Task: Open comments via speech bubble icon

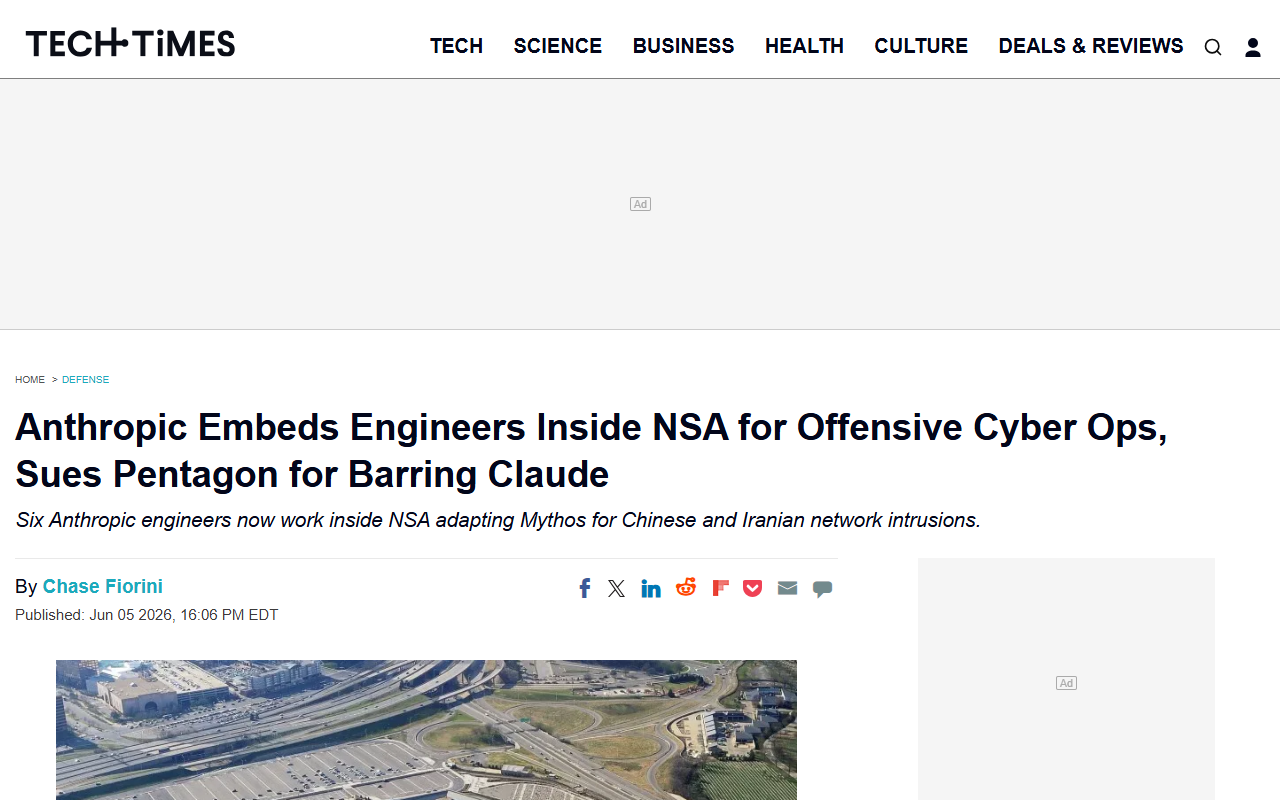Action: pyautogui.click(x=822, y=589)
